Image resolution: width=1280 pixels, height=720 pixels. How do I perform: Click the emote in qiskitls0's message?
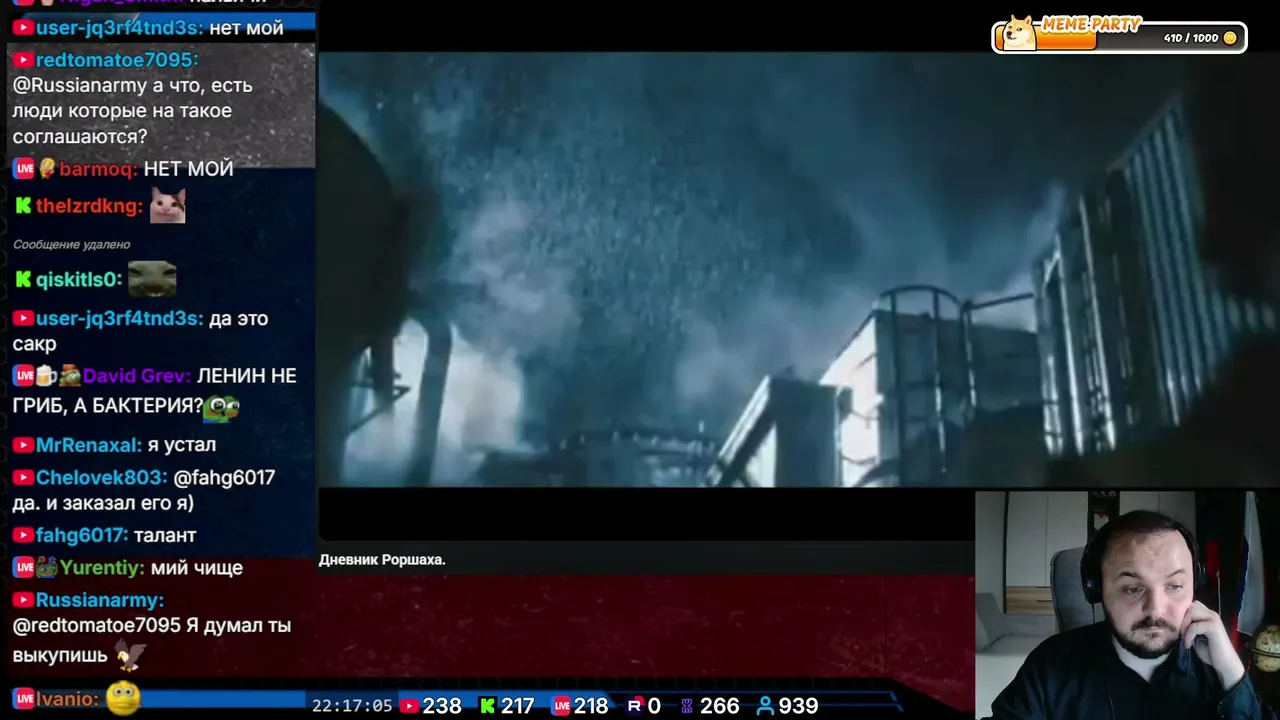pos(152,279)
